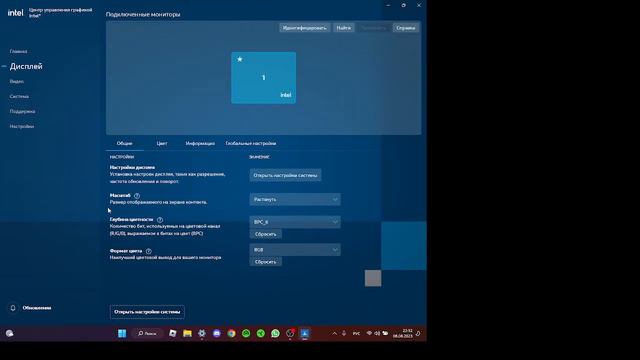Go to the Видео section
The width and height of the screenshot is (640, 360).
(17, 81)
